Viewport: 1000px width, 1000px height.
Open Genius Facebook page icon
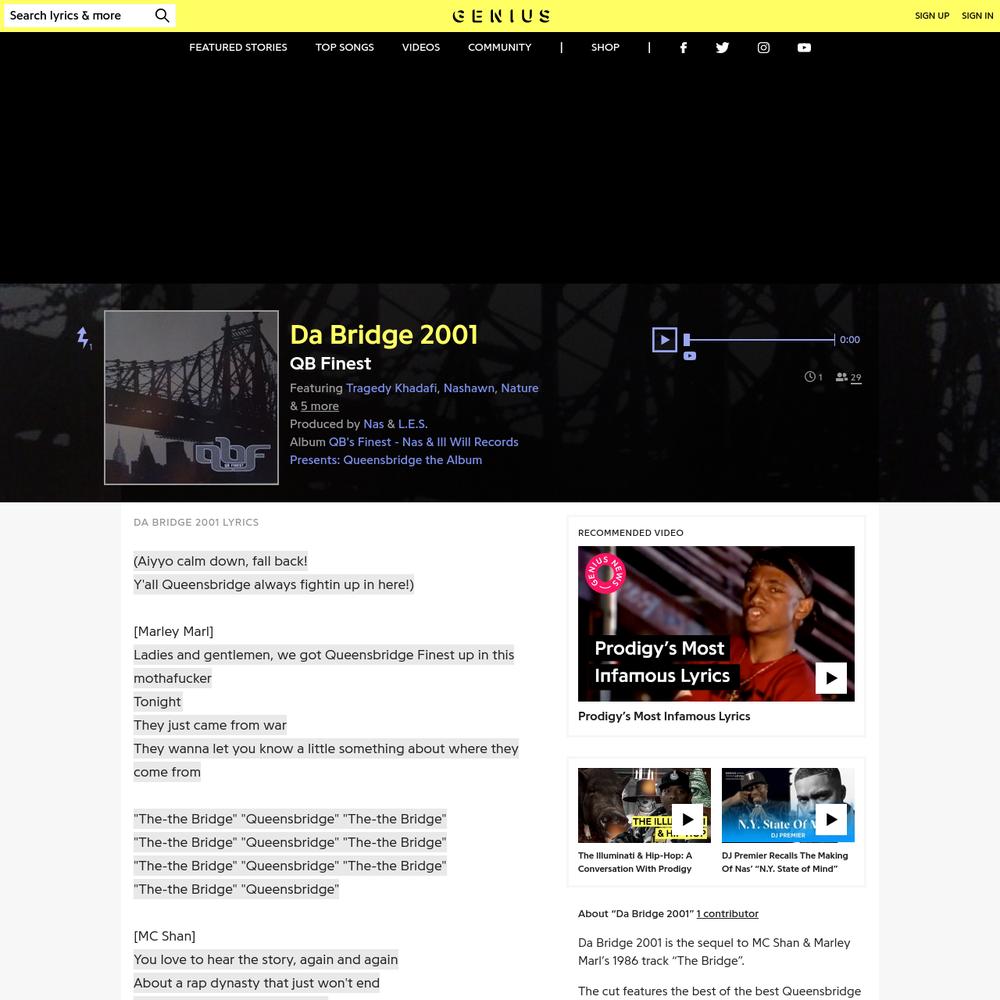[x=683, y=47]
